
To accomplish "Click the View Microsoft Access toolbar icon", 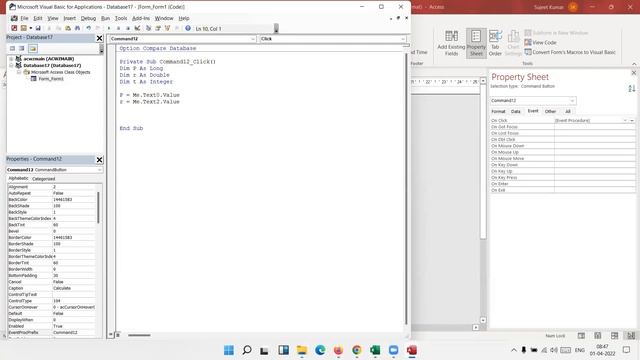I will [x=14, y=28].
